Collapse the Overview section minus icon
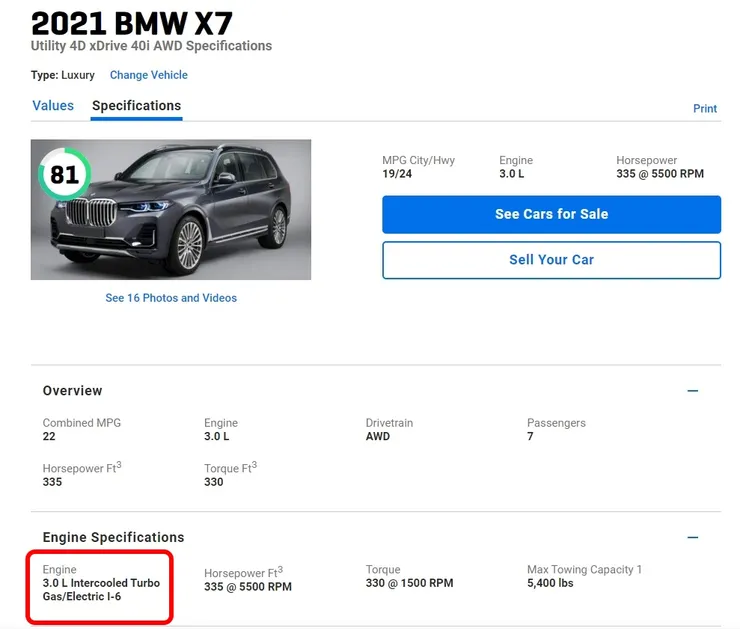 coord(693,391)
